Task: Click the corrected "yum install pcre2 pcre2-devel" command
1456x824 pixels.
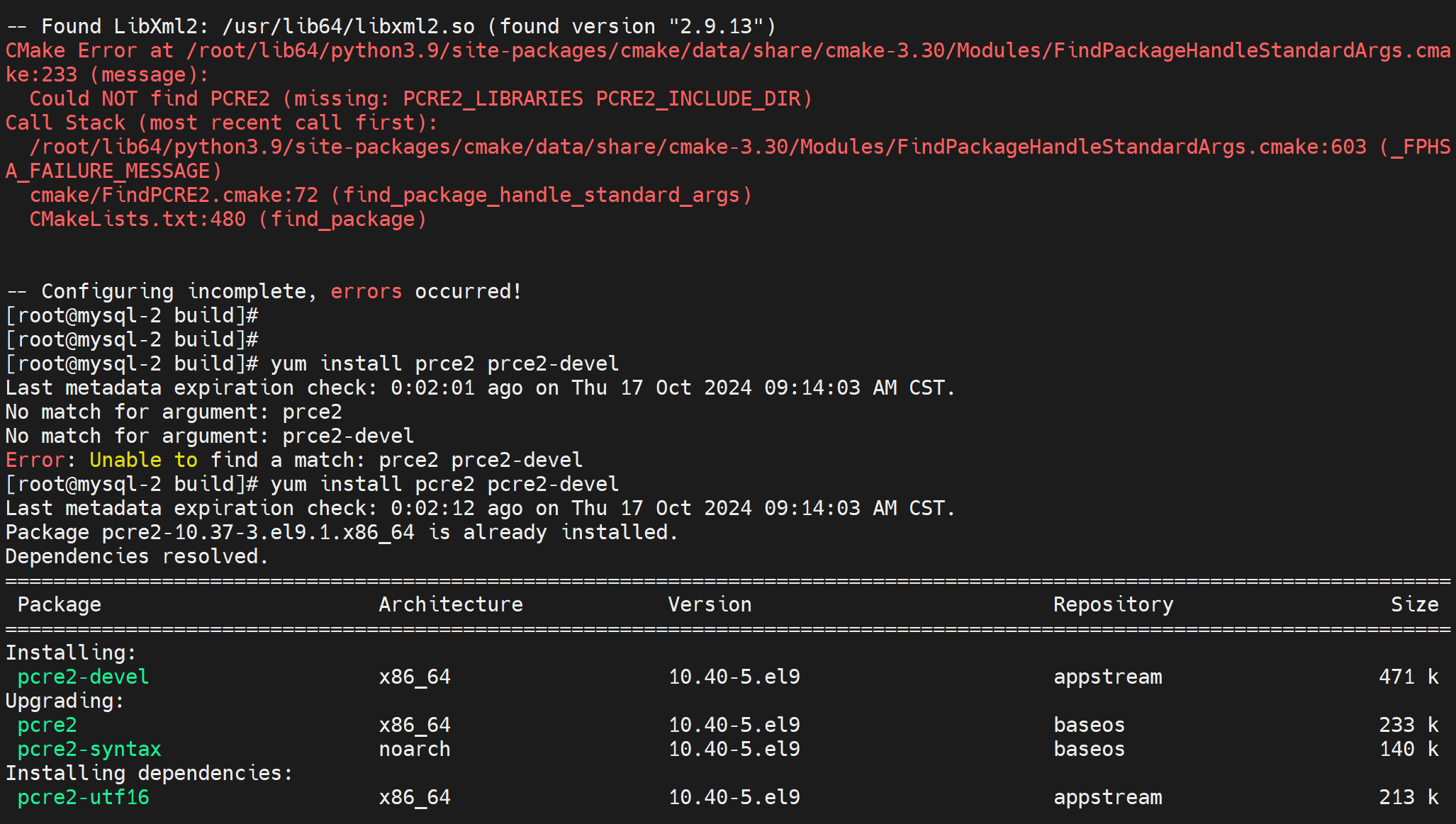Action: [444, 484]
